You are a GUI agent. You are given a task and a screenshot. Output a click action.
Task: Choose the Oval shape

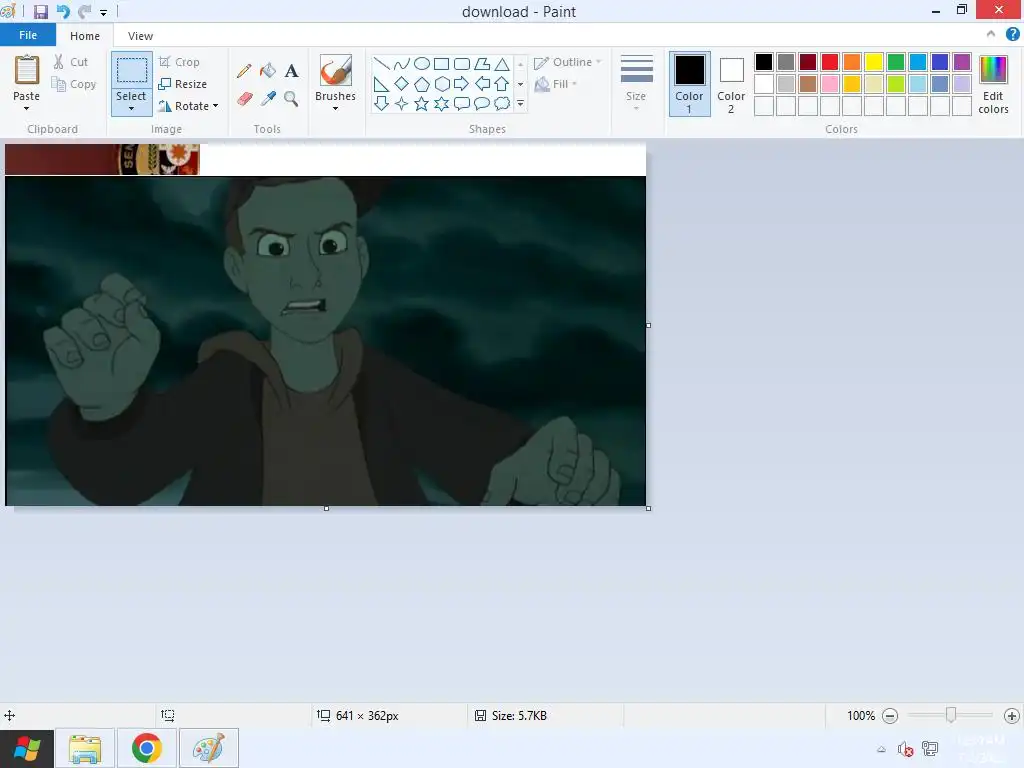422,63
